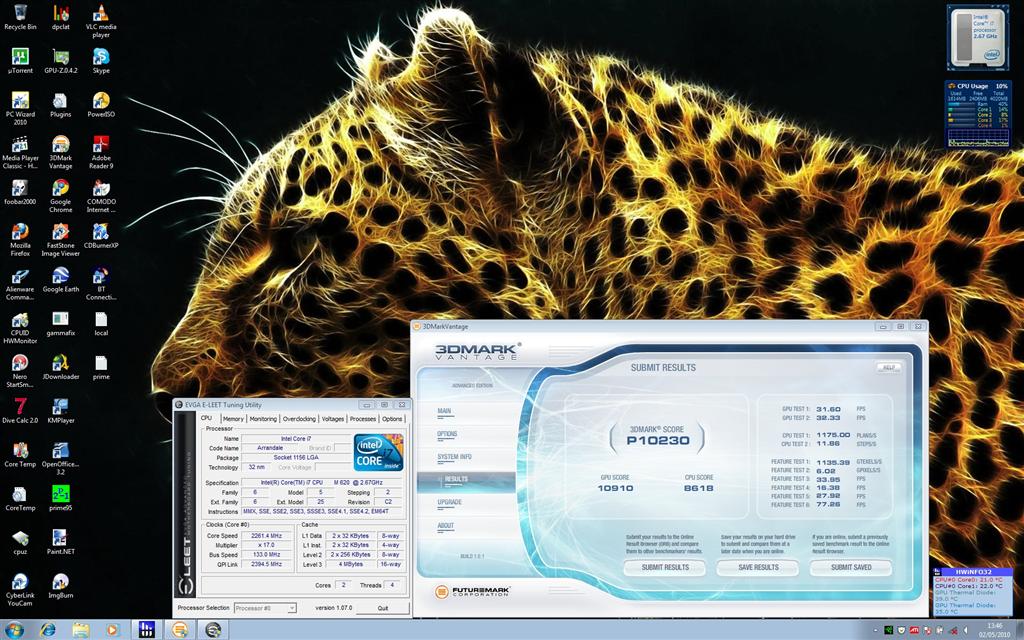Switch to the Memory tab in E-LEET
This screenshot has width=1024, height=640.
click(232, 419)
